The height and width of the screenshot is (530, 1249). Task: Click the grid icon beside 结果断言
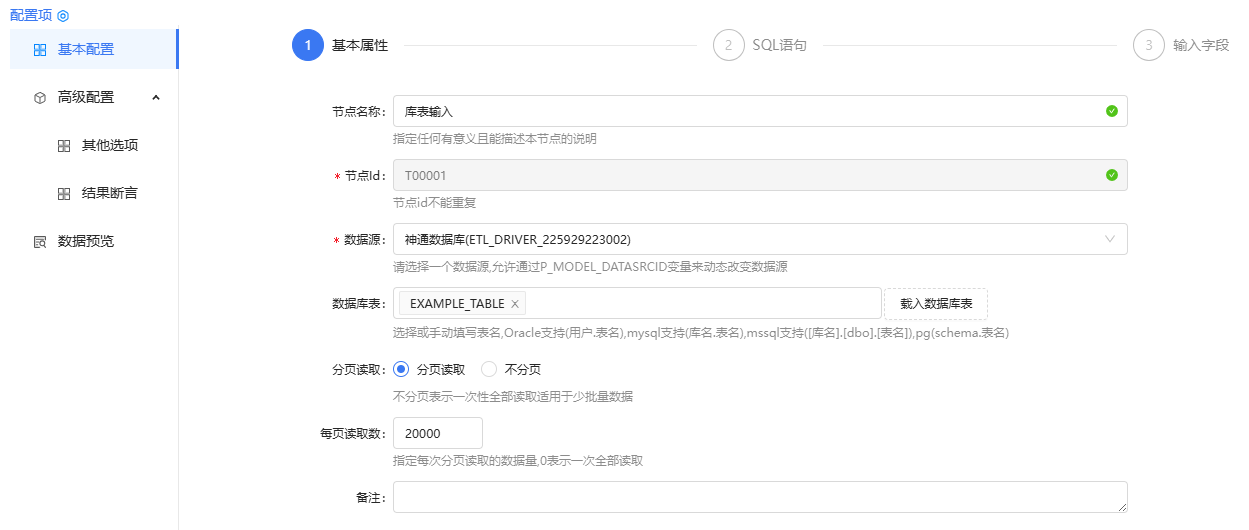(x=64, y=194)
